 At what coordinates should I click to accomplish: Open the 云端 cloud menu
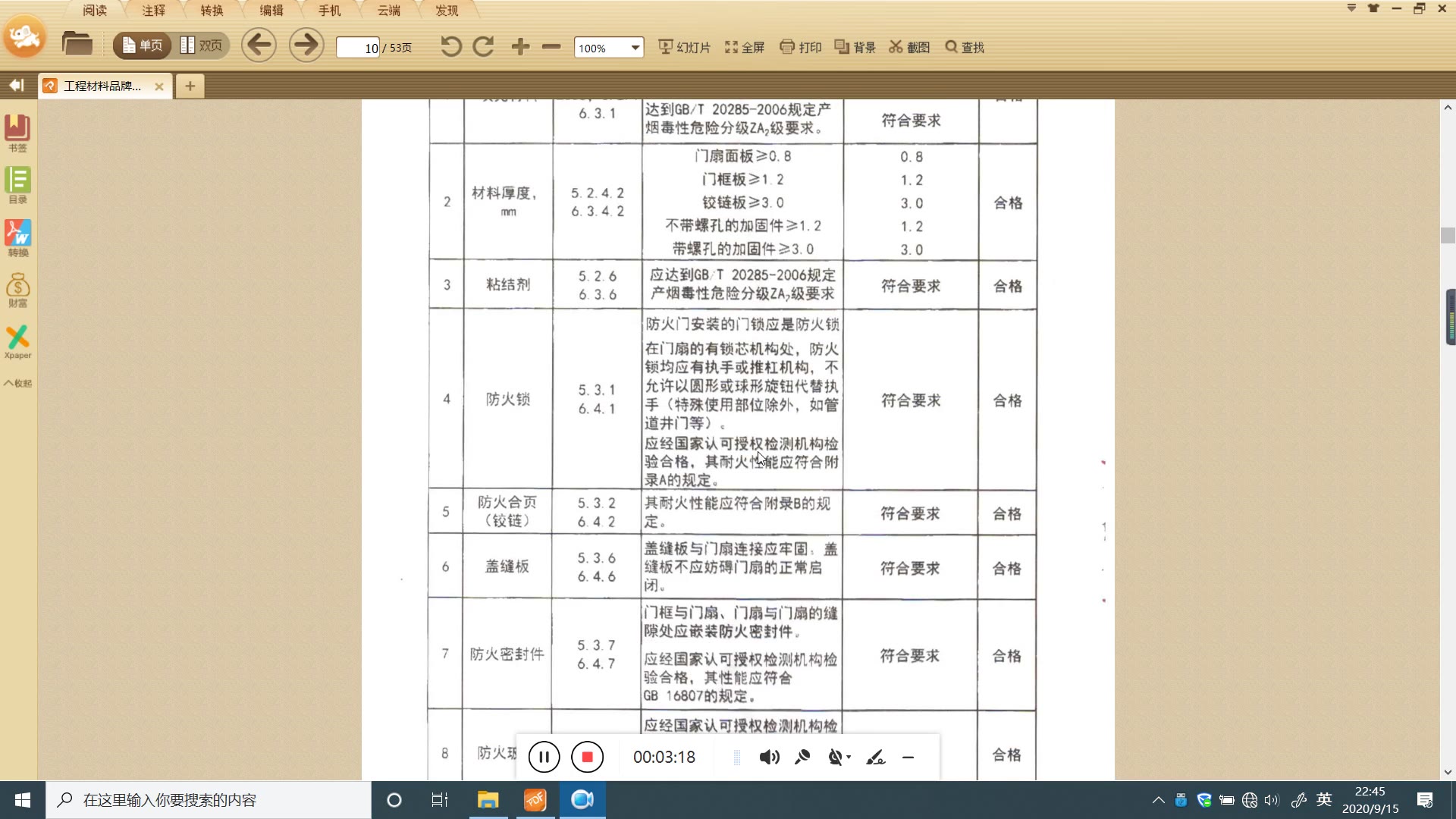coord(388,10)
